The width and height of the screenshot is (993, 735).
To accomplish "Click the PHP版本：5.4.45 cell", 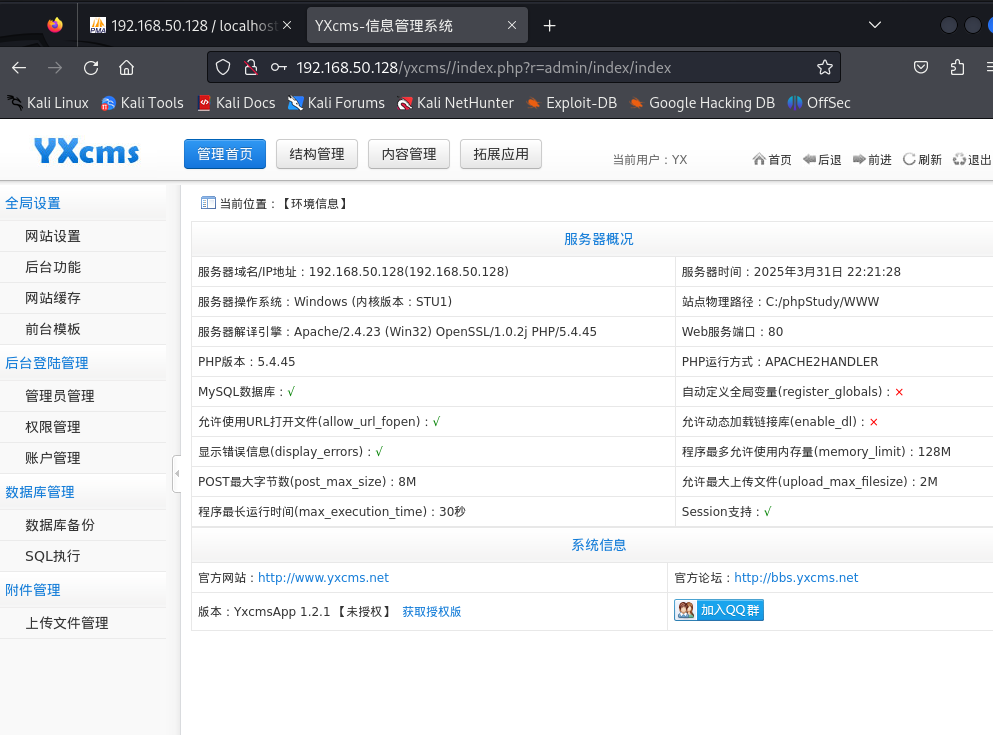I will [x=433, y=362].
